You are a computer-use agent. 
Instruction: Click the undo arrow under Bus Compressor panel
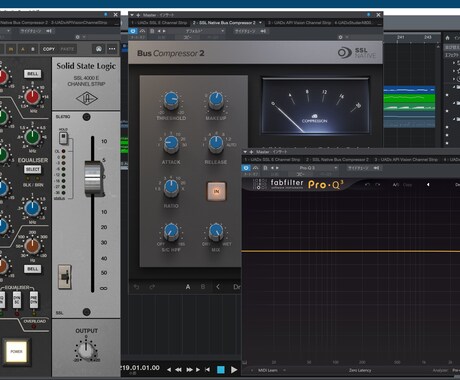tap(136, 287)
